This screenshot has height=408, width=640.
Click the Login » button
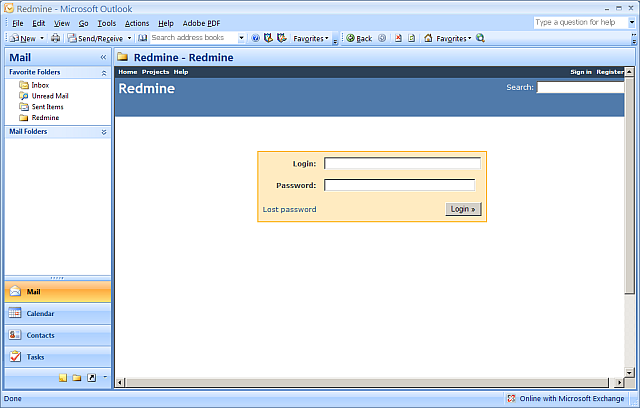coord(463,209)
